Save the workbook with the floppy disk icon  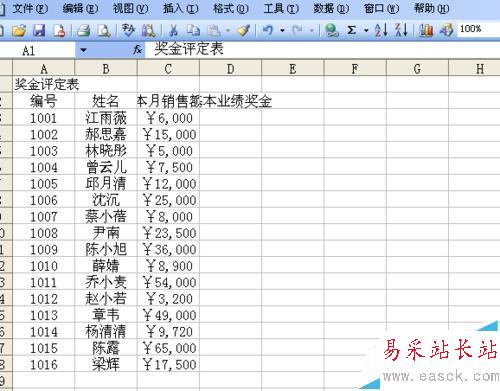coord(39,30)
